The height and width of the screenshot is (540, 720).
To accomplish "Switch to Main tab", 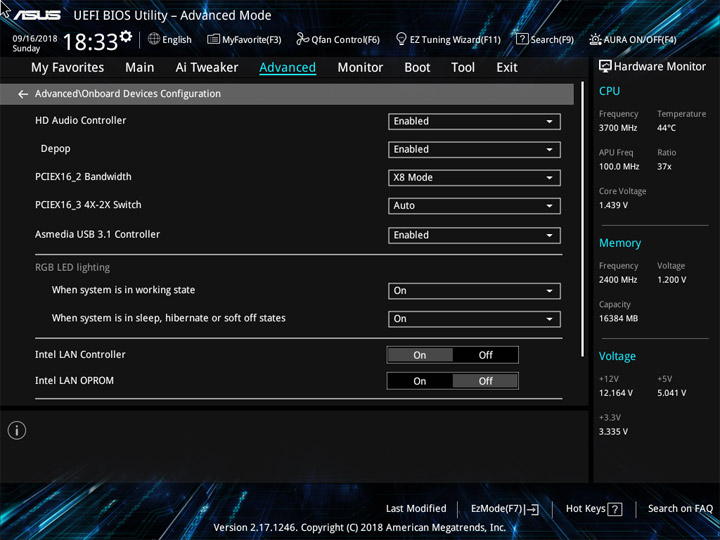I will click(140, 68).
